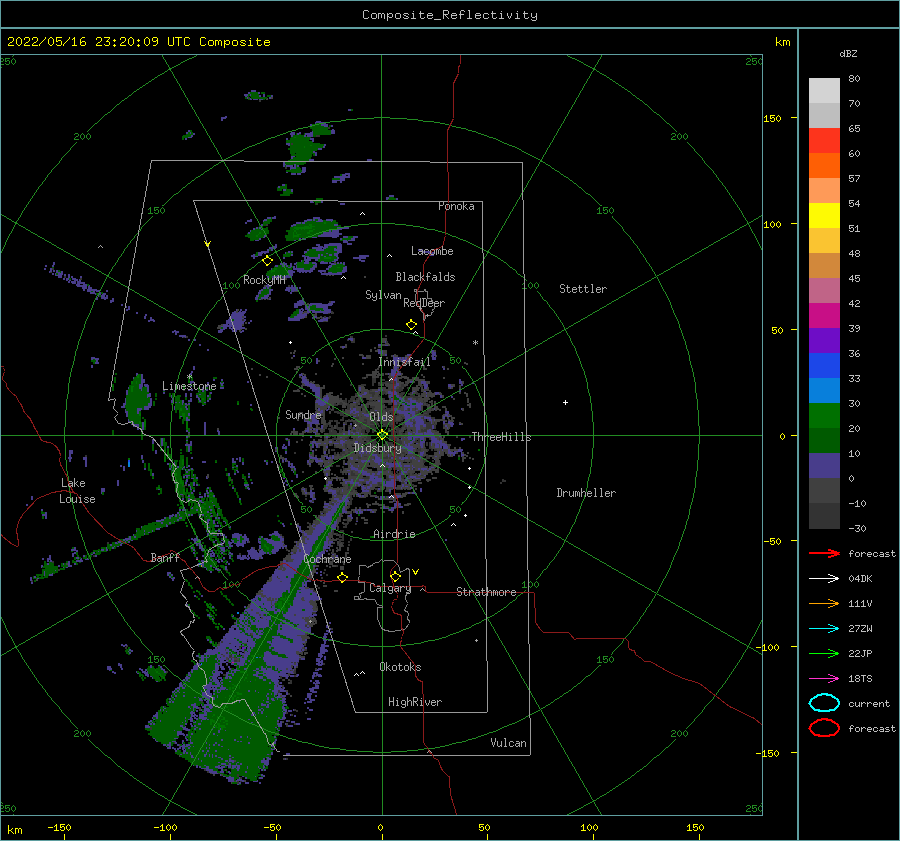Image resolution: width=900 pixels, height=841 pixels.
Task: Click the cyan current ellipse legend icon
Action: pyautogui.click(x=824, y=703)
